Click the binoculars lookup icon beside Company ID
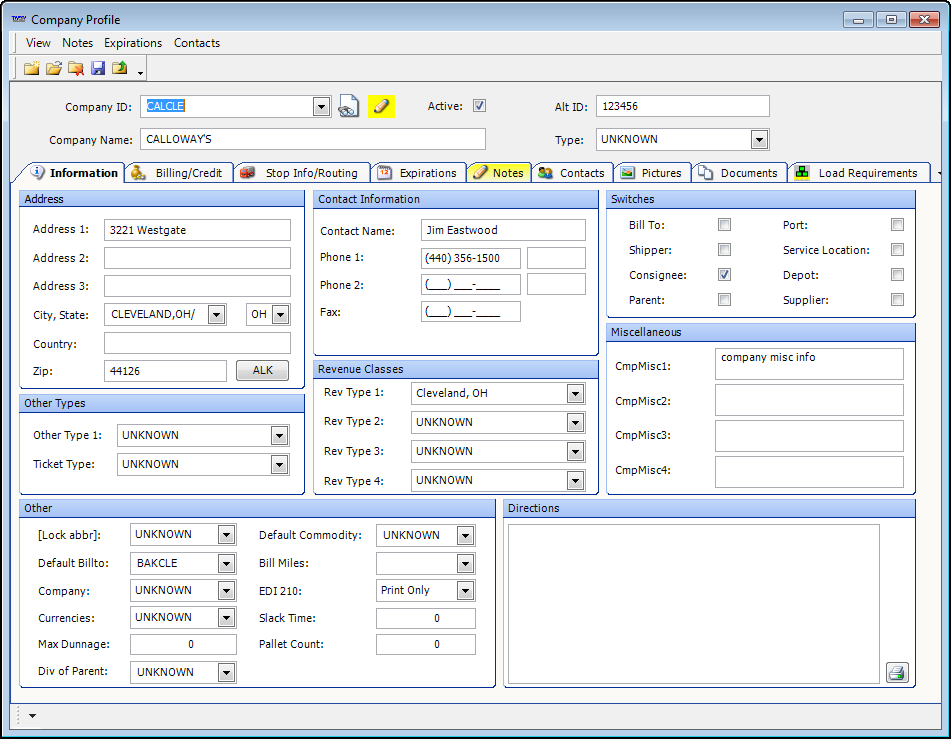 coord(348,107)
